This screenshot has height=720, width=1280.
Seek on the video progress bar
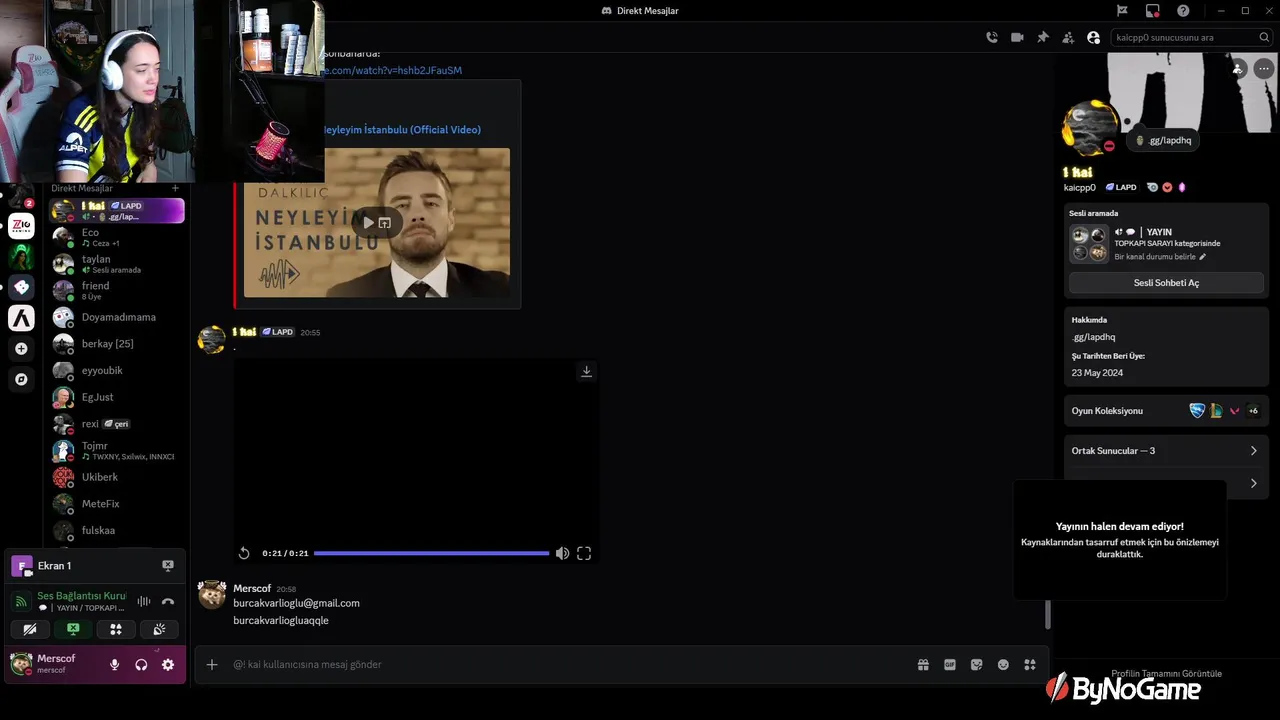pyautogui.click(x=431, y=553)
